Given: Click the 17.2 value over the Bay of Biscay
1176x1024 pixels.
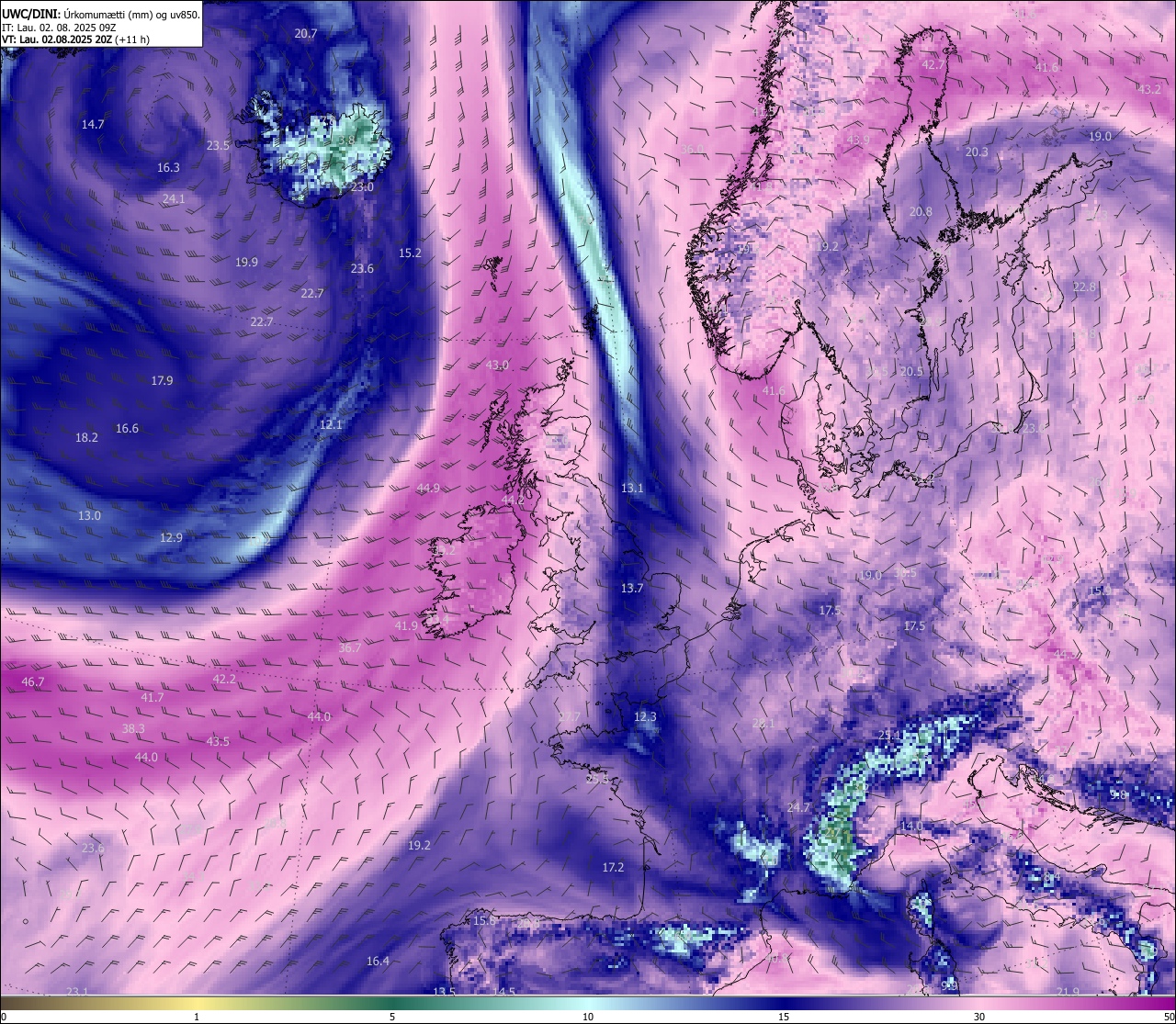Looking at the screenshot, I should (613, 867).
